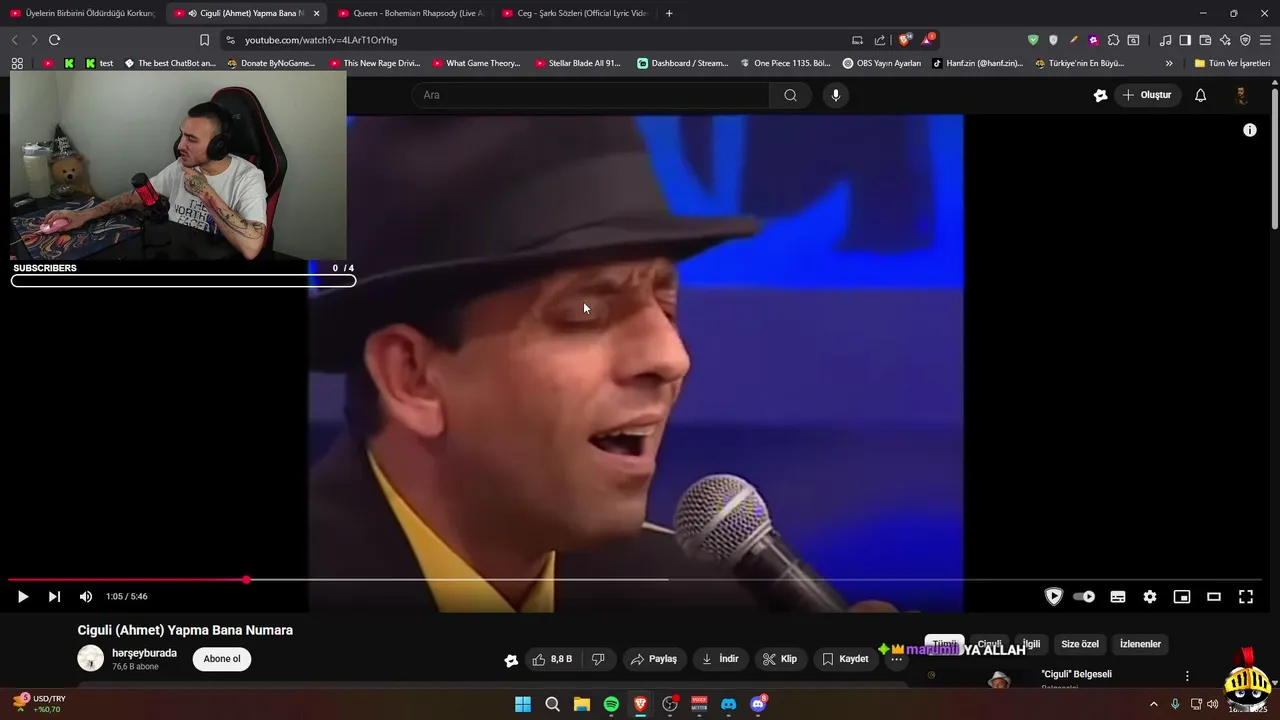
Task: Select İzlenenler filter chip
Action: pos(1140,644)
